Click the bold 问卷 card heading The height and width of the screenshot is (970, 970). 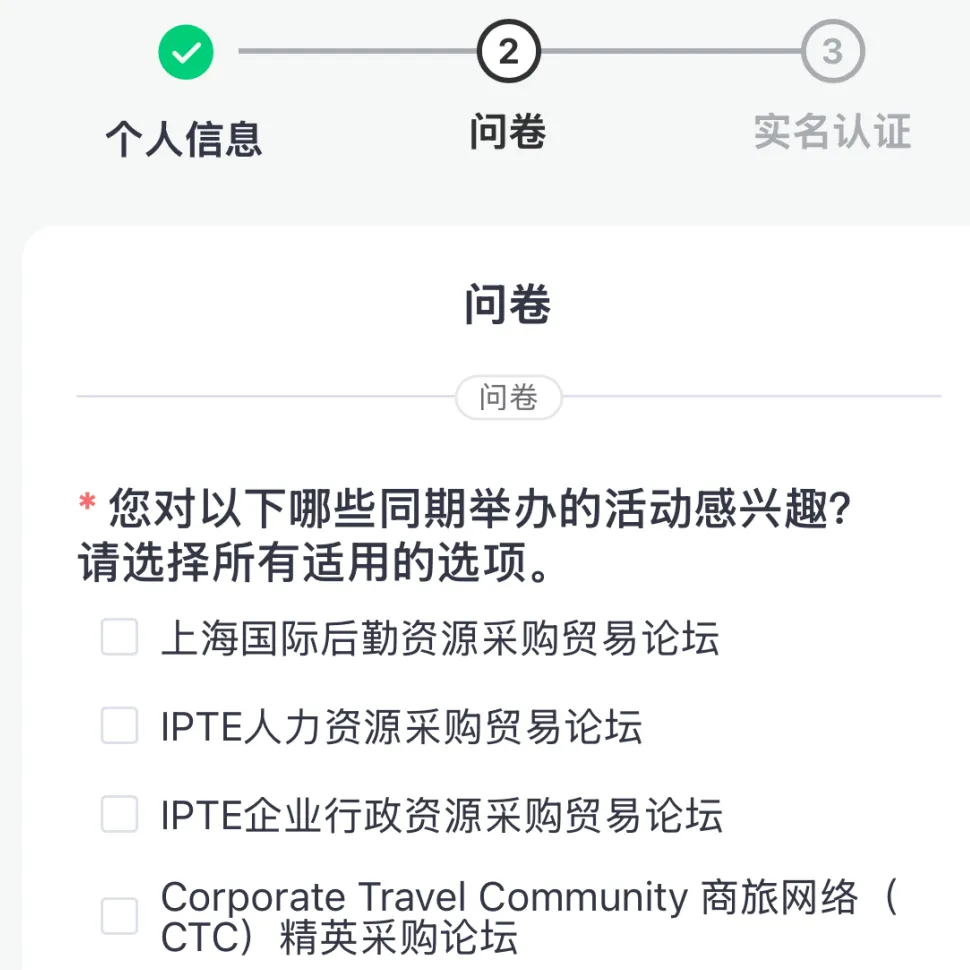508,304
